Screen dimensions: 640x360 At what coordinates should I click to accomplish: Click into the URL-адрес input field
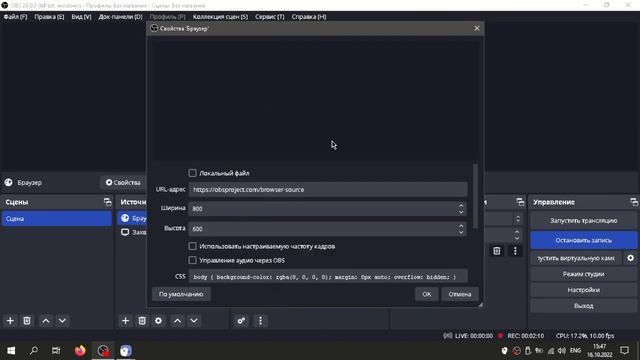tap(328, 189)
